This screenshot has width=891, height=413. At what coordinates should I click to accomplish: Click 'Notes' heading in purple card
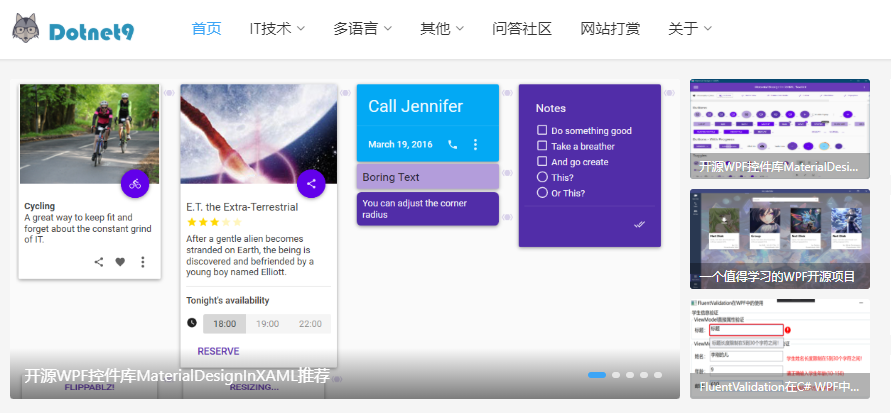click(551, 108)
